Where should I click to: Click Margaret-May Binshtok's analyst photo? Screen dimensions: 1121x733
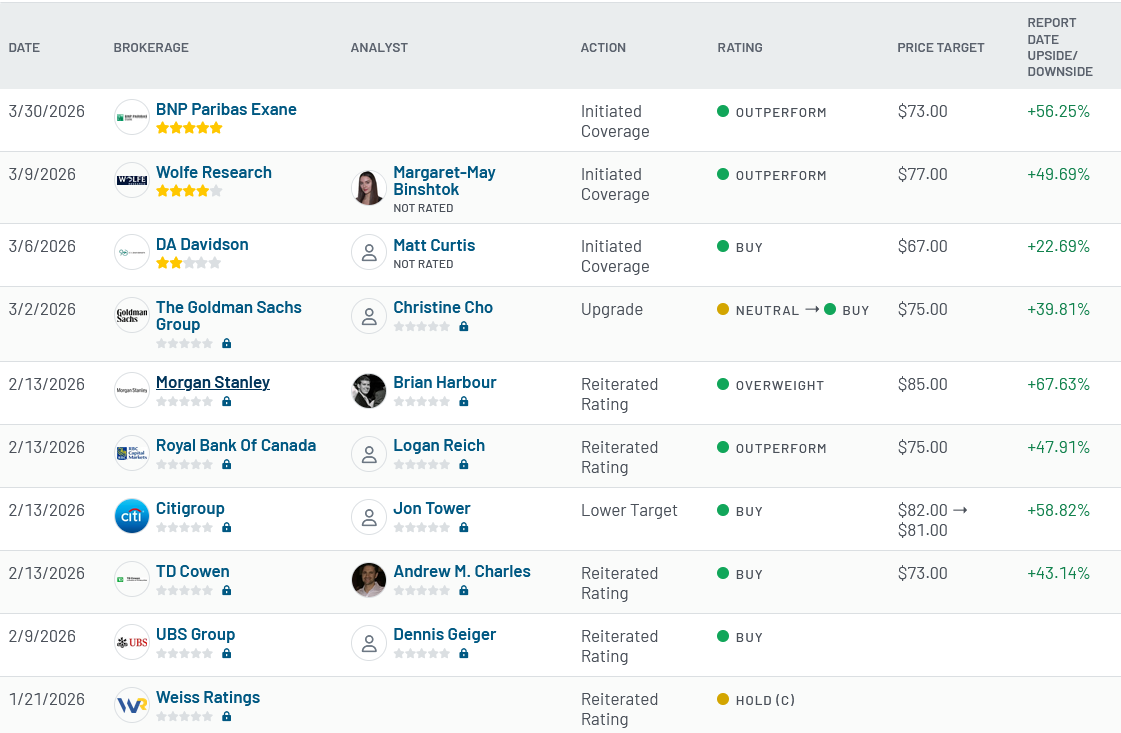click(x=369, y=187)
